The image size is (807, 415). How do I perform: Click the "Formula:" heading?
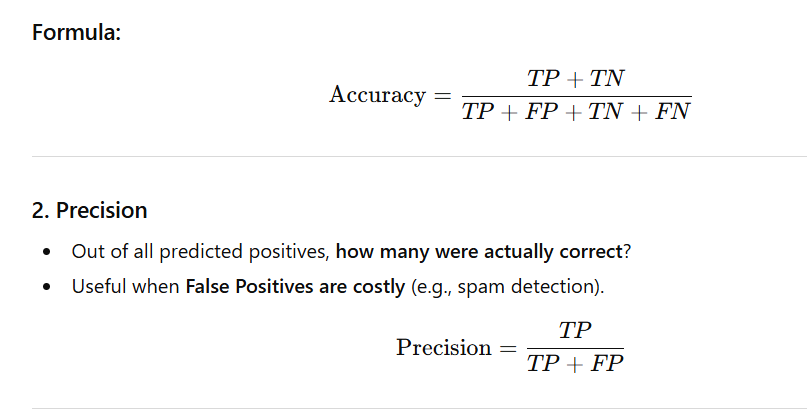point(76,32)
